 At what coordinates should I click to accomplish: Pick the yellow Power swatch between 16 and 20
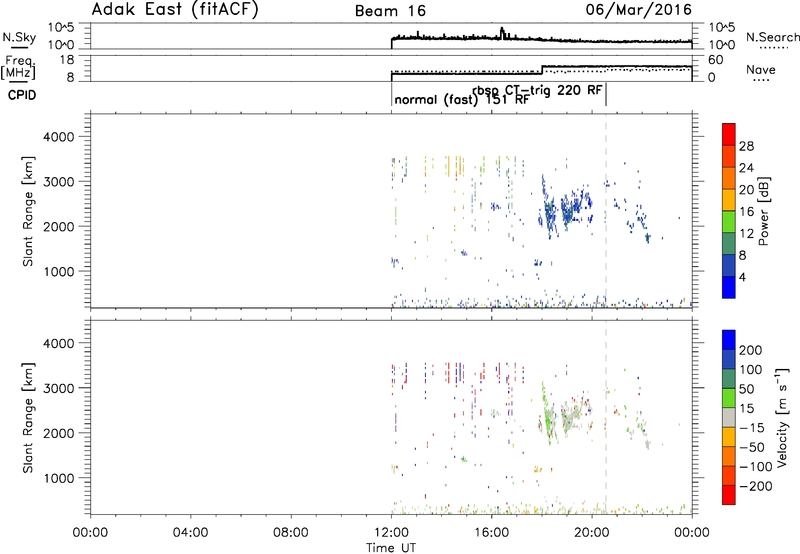[729, 199]
